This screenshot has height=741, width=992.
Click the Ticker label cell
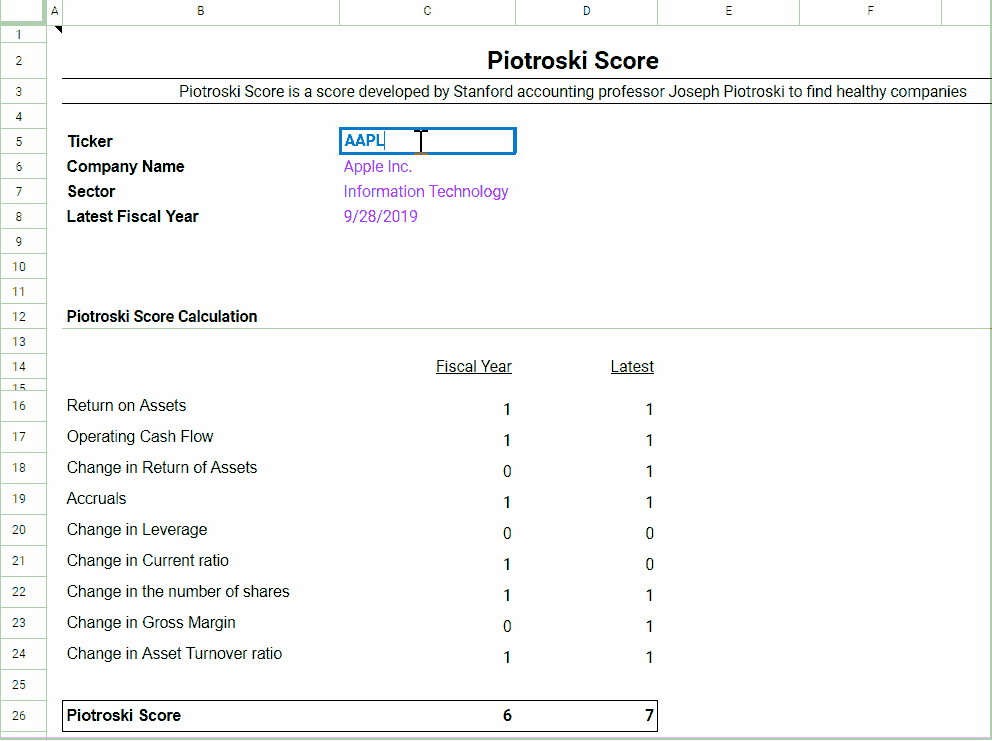(x=90, y=141)
